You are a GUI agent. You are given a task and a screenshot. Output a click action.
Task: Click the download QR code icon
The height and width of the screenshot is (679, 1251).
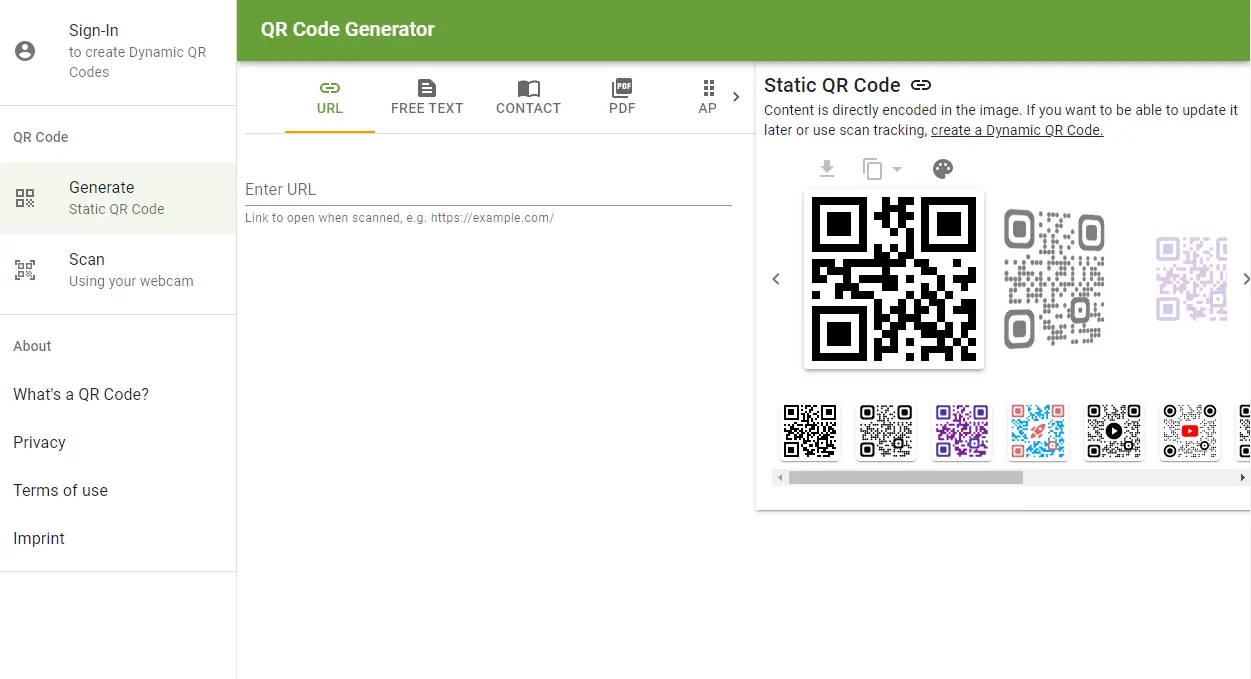[827, 169]
